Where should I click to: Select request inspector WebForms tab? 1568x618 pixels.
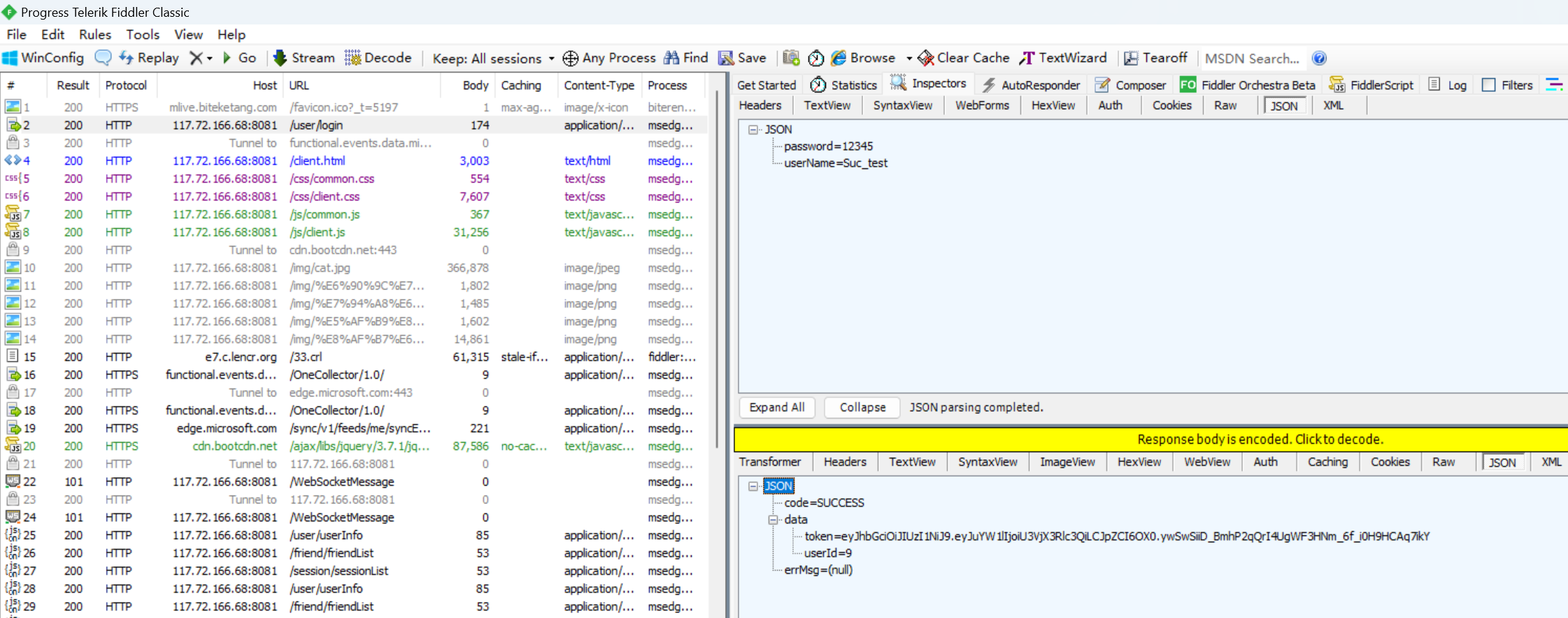click(x=982, y=106)
